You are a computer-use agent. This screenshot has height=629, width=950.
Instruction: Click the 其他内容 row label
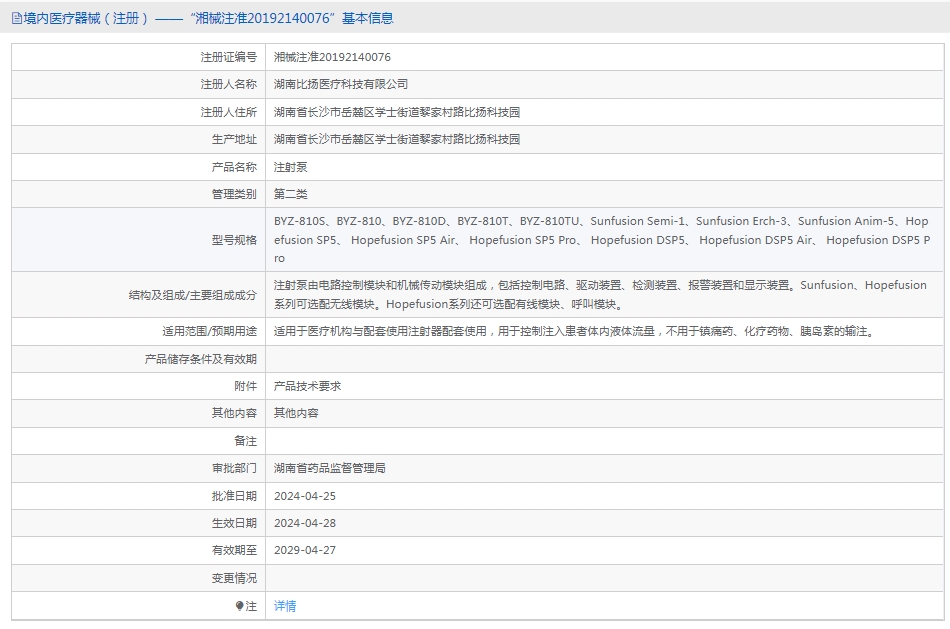[234, 413]
